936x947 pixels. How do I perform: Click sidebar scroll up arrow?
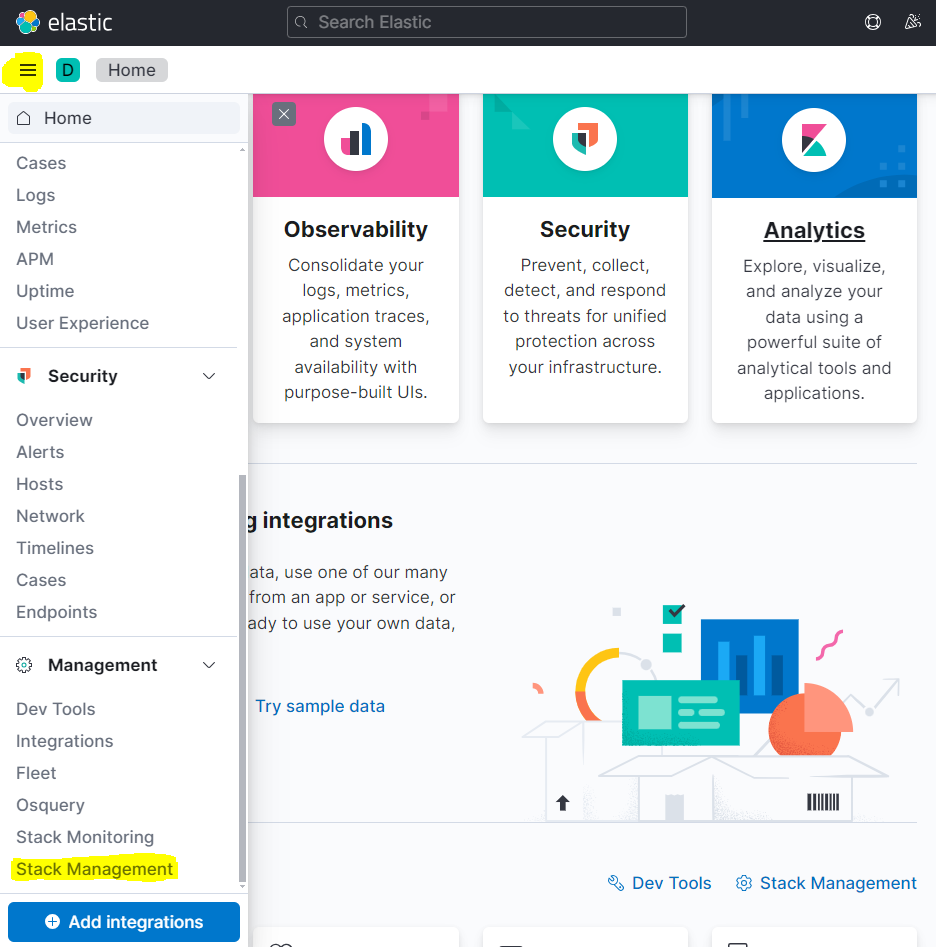[x=242, y=149]
